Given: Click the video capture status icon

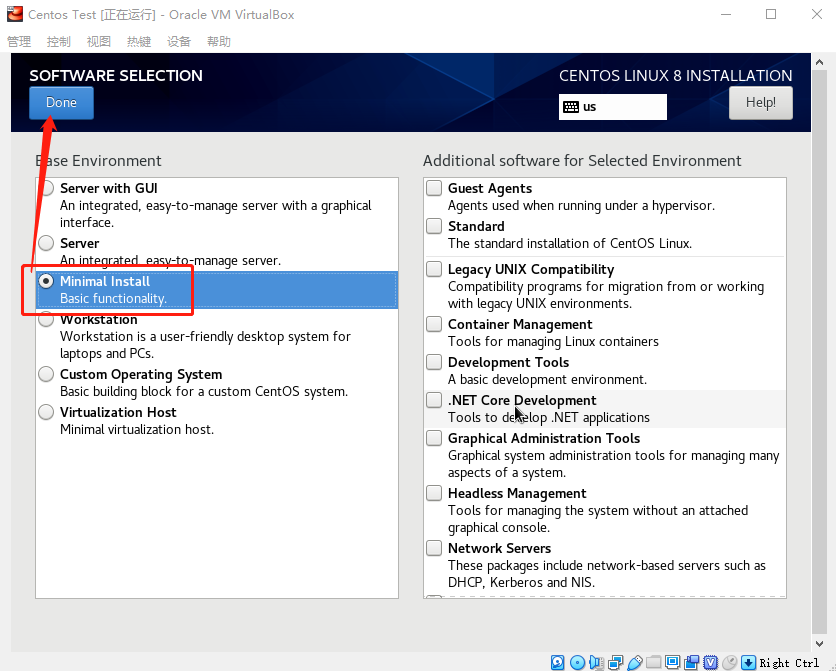Looking at the screenshot, I should pos(692,662).
